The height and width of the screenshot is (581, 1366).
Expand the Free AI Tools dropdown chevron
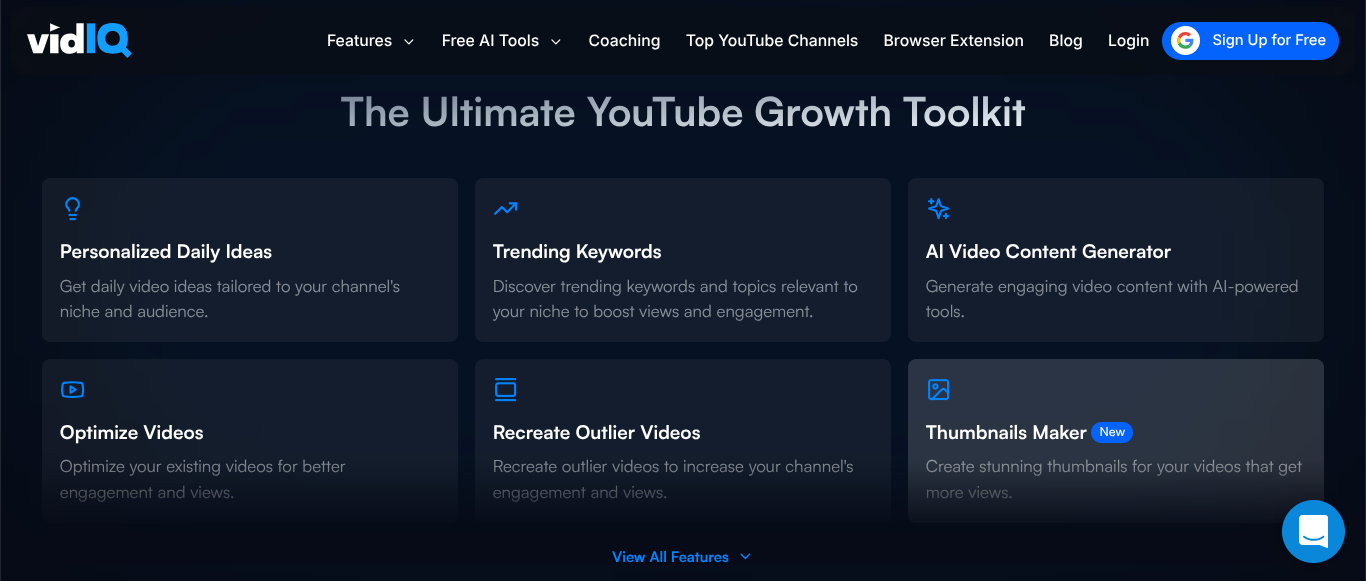click(x=556, y=41)
